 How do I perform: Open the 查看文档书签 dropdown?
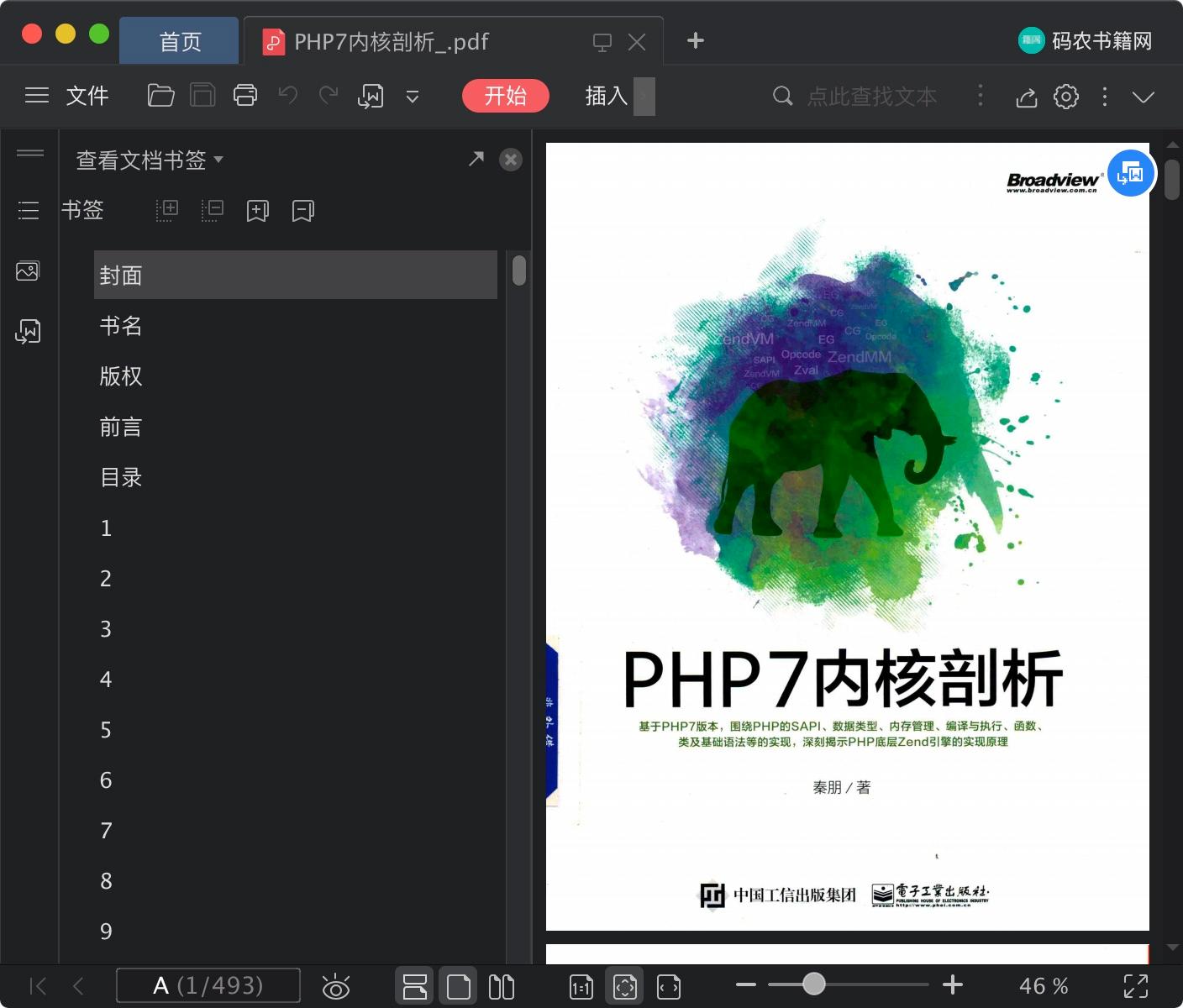click(x=150, y=160)
